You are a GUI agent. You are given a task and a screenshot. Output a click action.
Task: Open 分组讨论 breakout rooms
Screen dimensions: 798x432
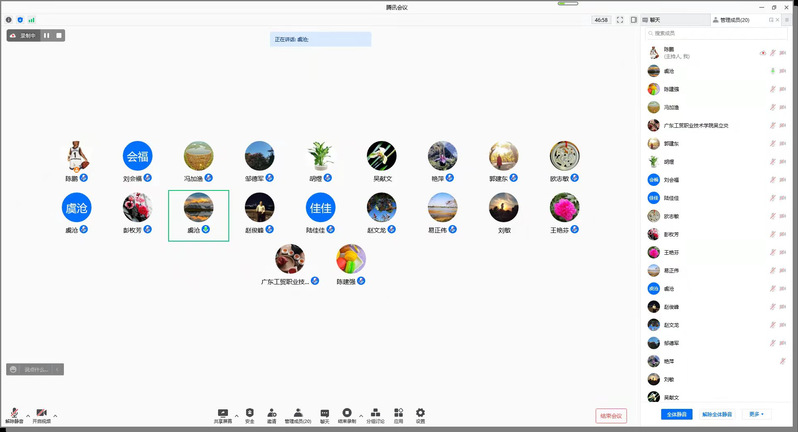coord(375,414)
